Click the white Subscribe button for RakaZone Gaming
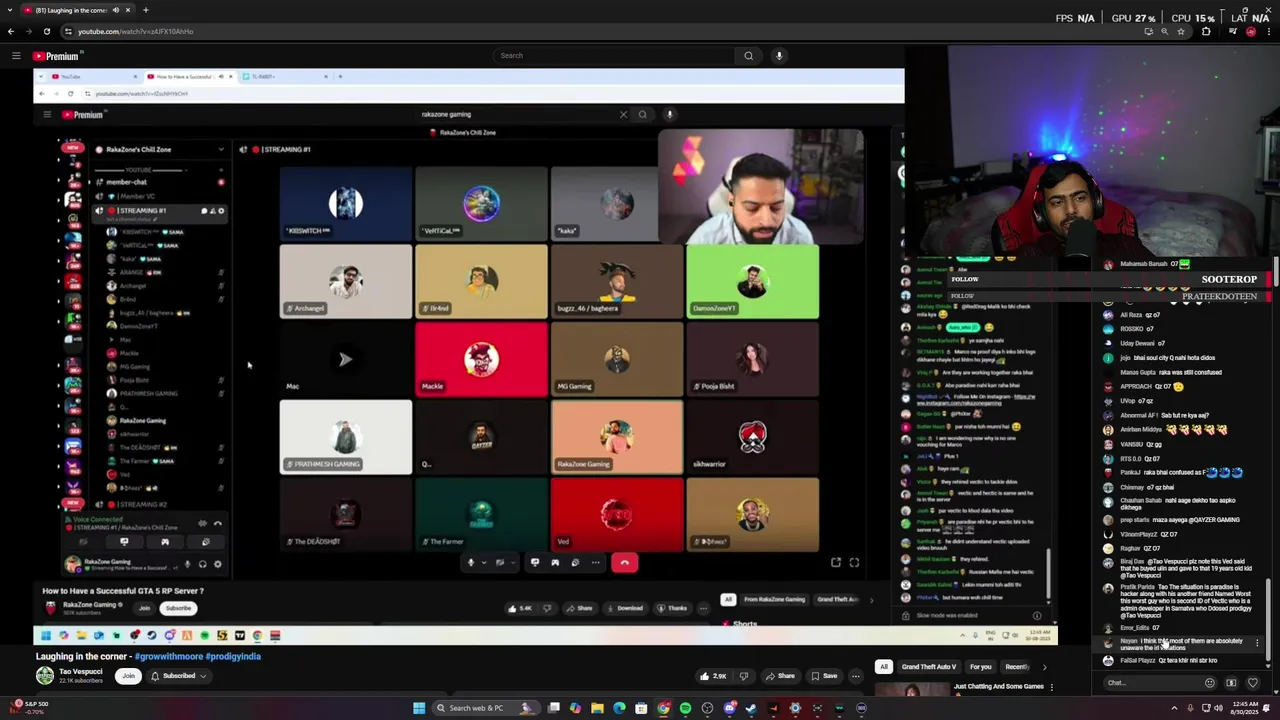 pos(178,608)
